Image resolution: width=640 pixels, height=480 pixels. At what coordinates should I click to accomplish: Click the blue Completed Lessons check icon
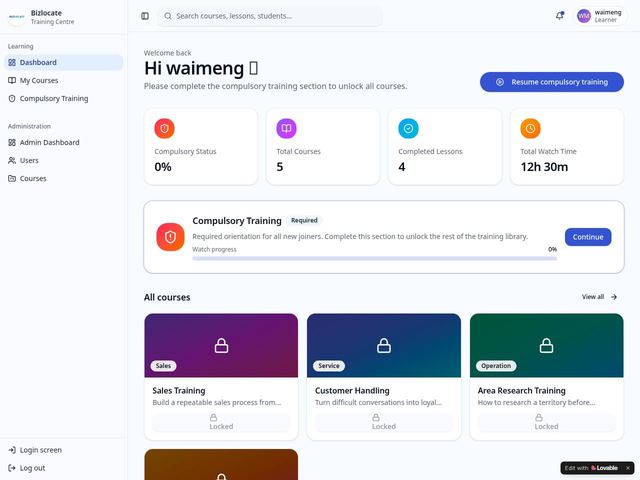(x=408, y=129)
